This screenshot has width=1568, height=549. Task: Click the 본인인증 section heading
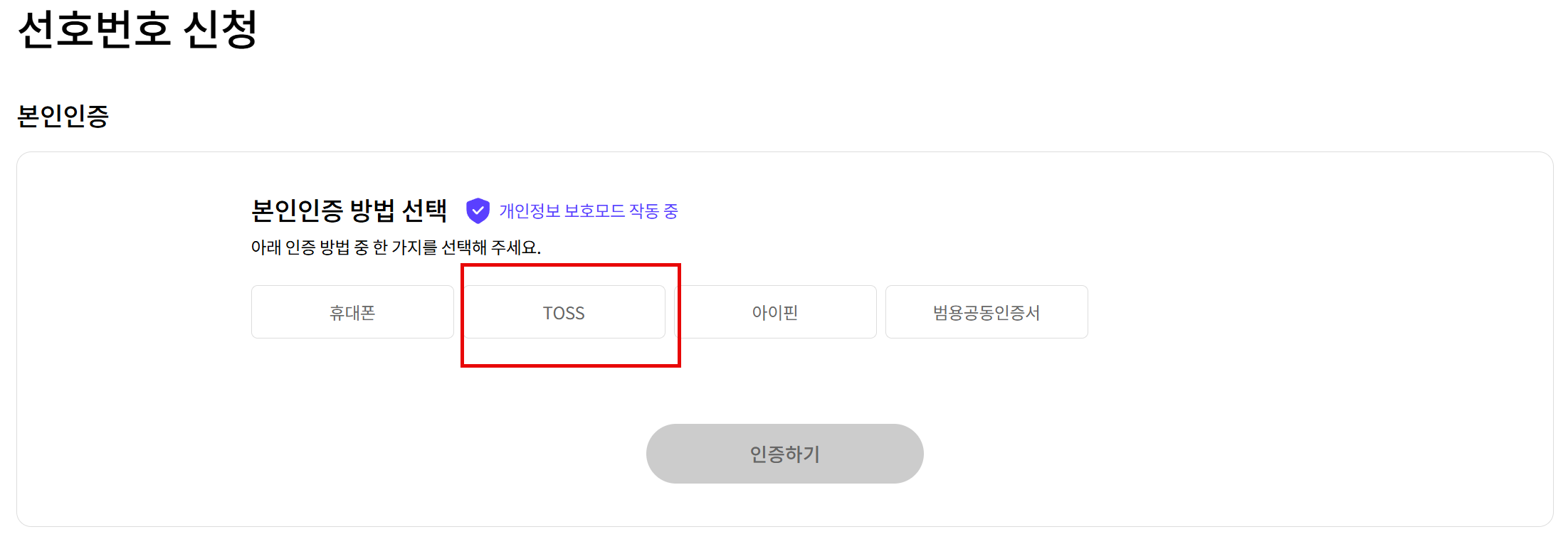(63, 116)
